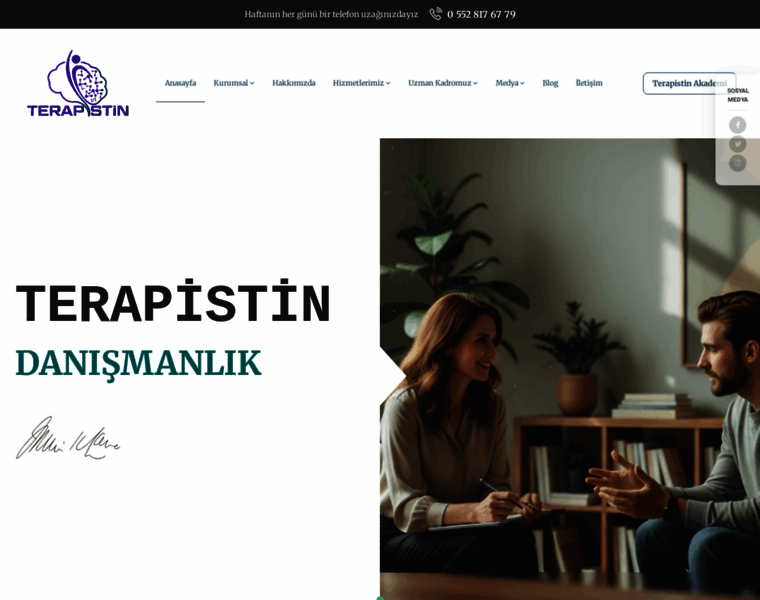Image resolution: width=760 pixels, height=600 pixels.
Task: Click the Terapistin Akademi button
Action: (689, 83)
